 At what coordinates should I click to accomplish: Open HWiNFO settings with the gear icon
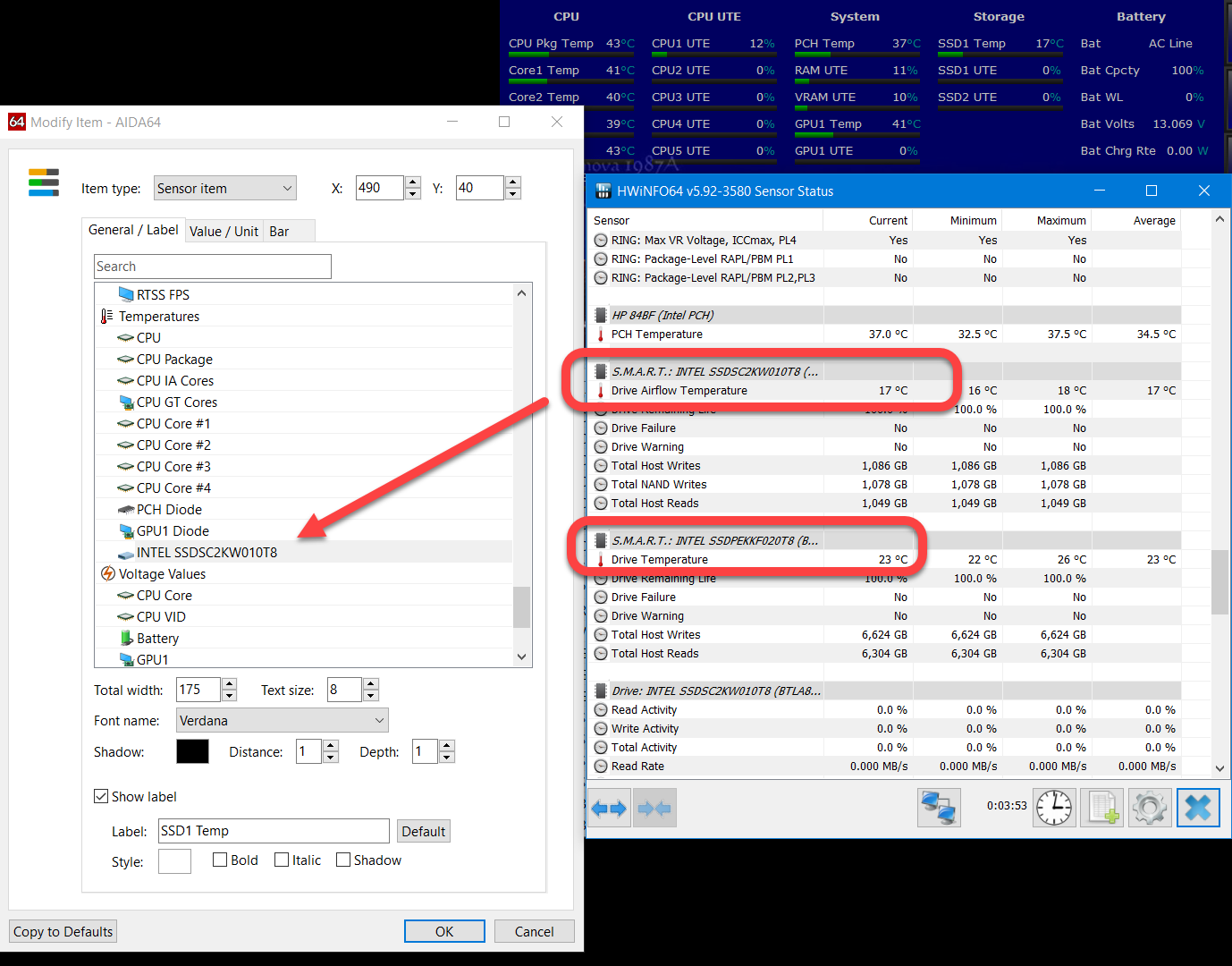pos(1150,808)
